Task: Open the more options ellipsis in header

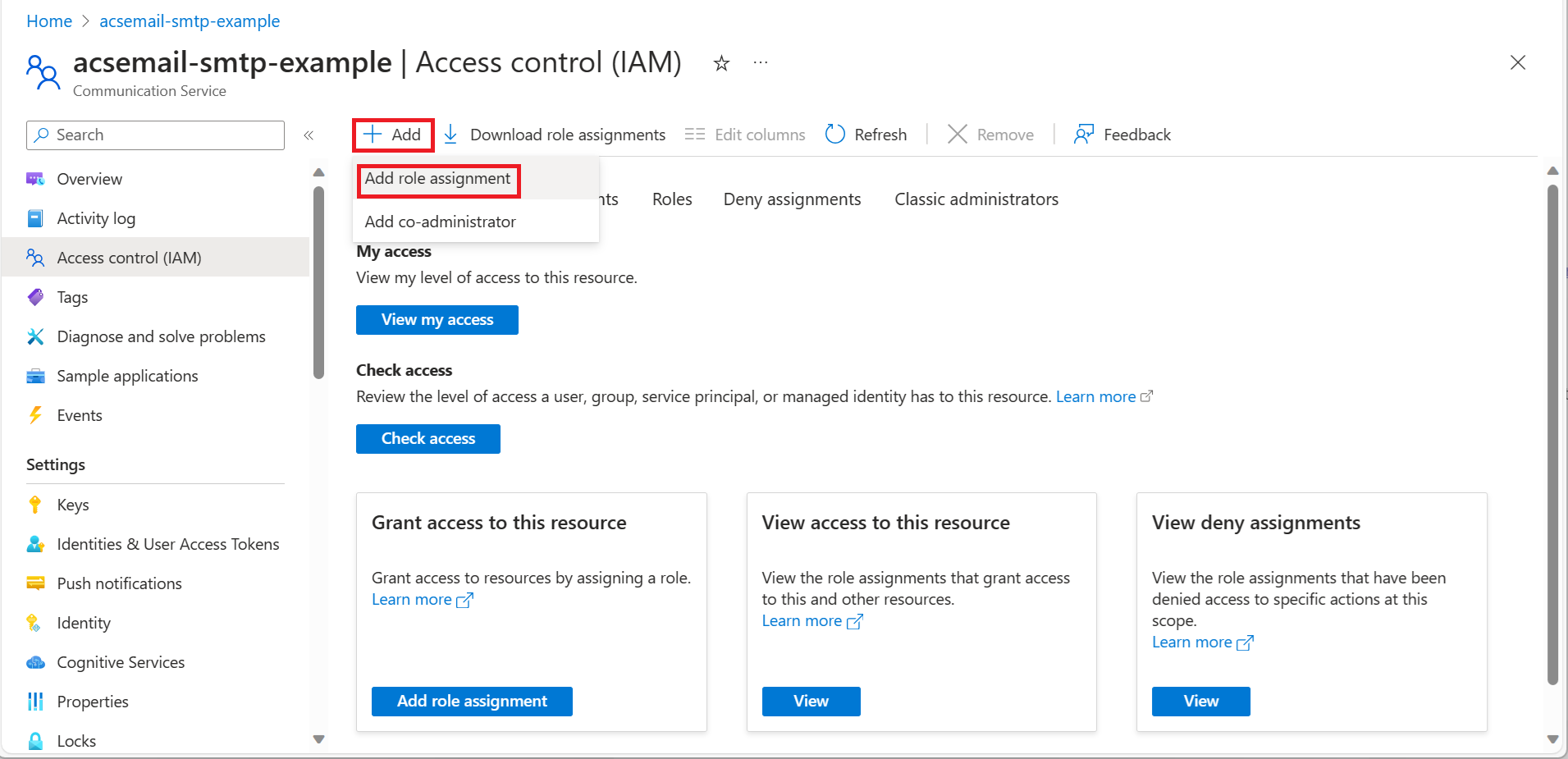Action: click(x=761, y=63)
